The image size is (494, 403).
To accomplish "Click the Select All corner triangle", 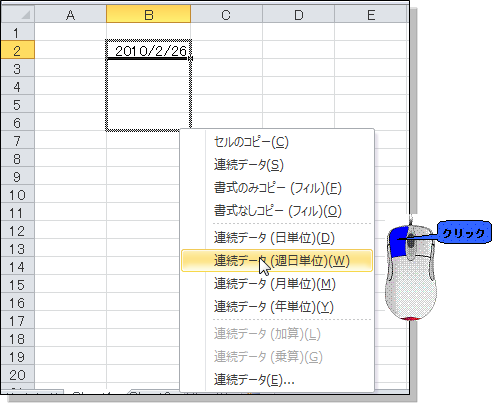I will 25,15.
